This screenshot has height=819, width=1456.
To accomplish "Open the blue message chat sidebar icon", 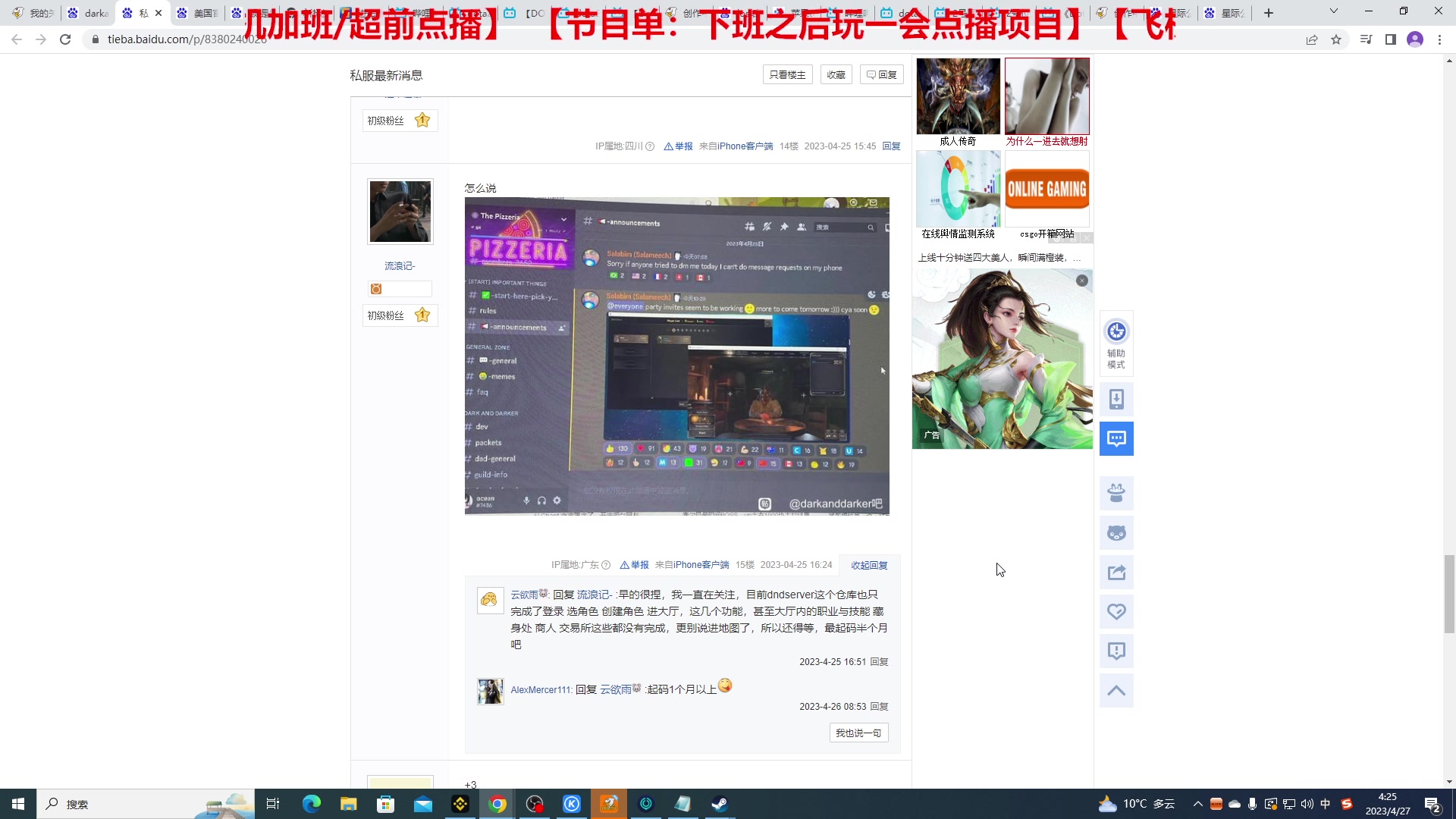I will pos(1116,438).
